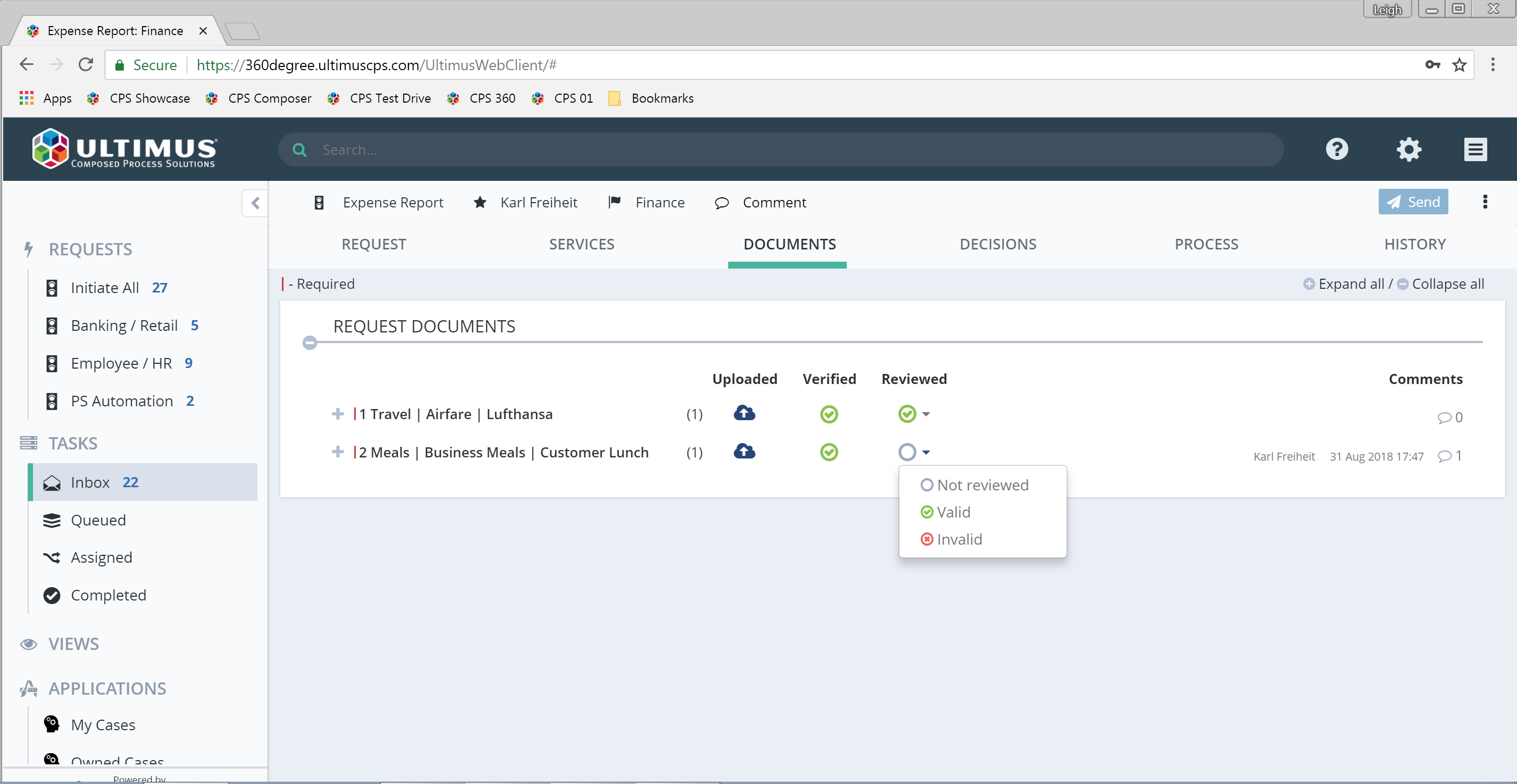Go back with the browser back arrow
The height and width of the screenshot is (784, 1517).
[x=26, y=65]
